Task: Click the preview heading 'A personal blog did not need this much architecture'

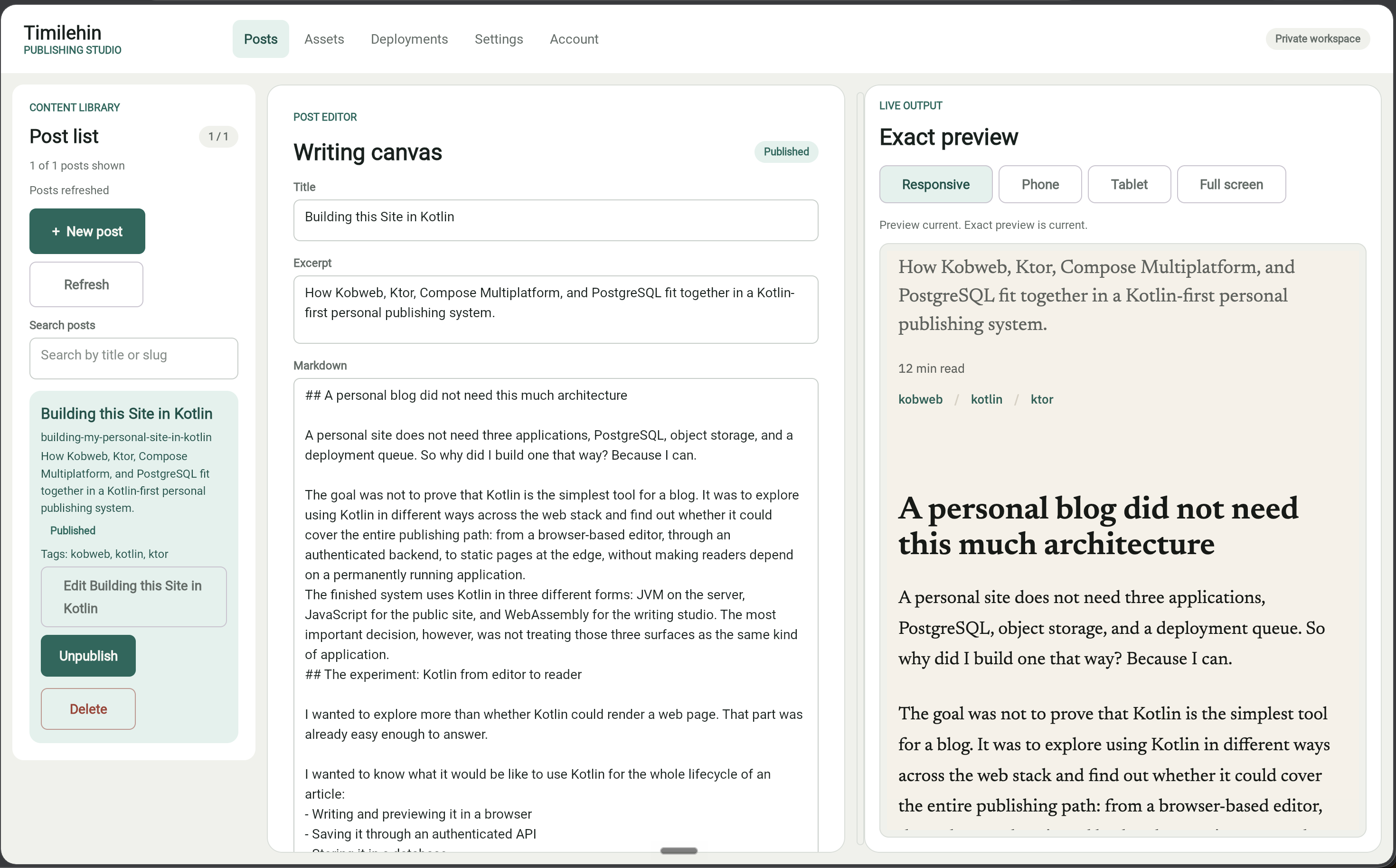Action: [x=1098, y=526]
